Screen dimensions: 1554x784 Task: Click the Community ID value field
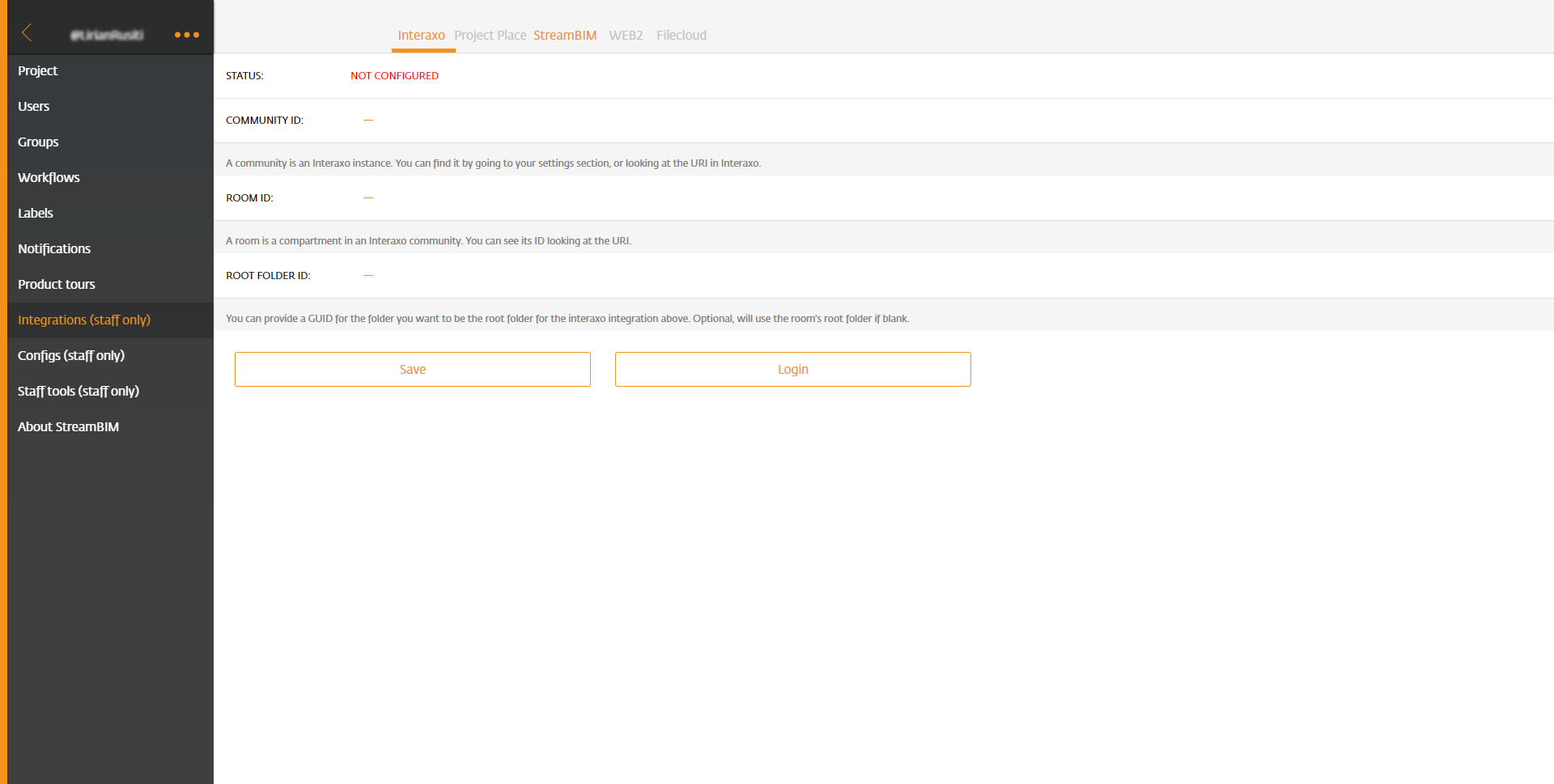(368, 120)
